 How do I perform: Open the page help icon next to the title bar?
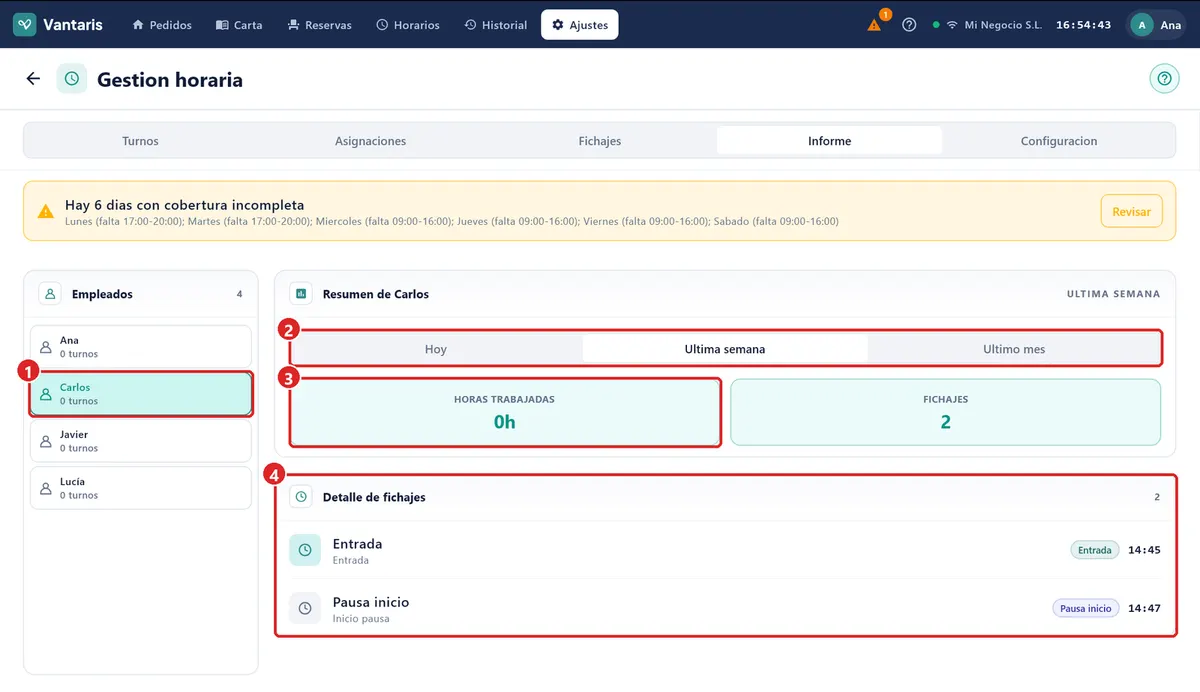1164,79
